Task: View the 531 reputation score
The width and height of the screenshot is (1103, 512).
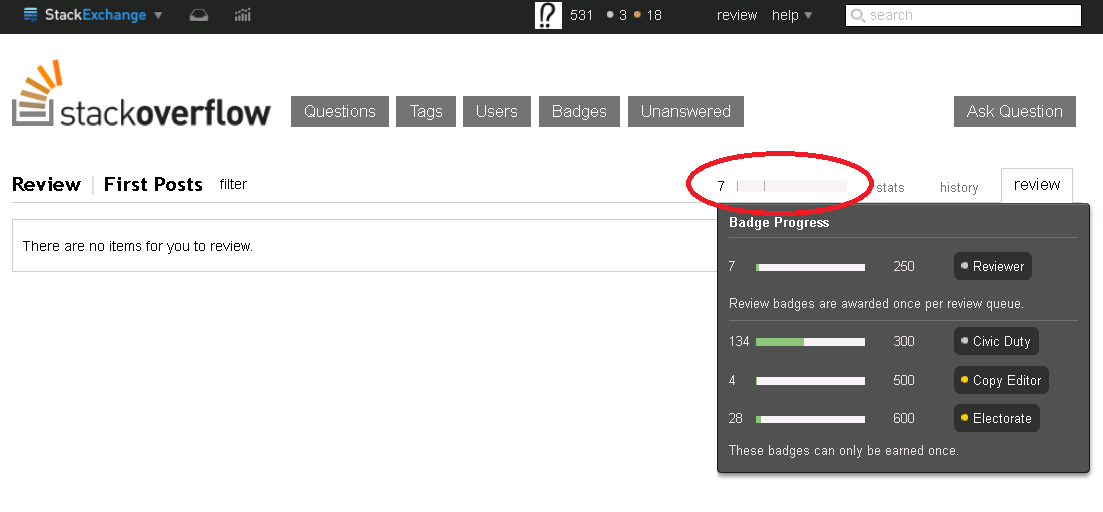Action: (x=581, y=15)
